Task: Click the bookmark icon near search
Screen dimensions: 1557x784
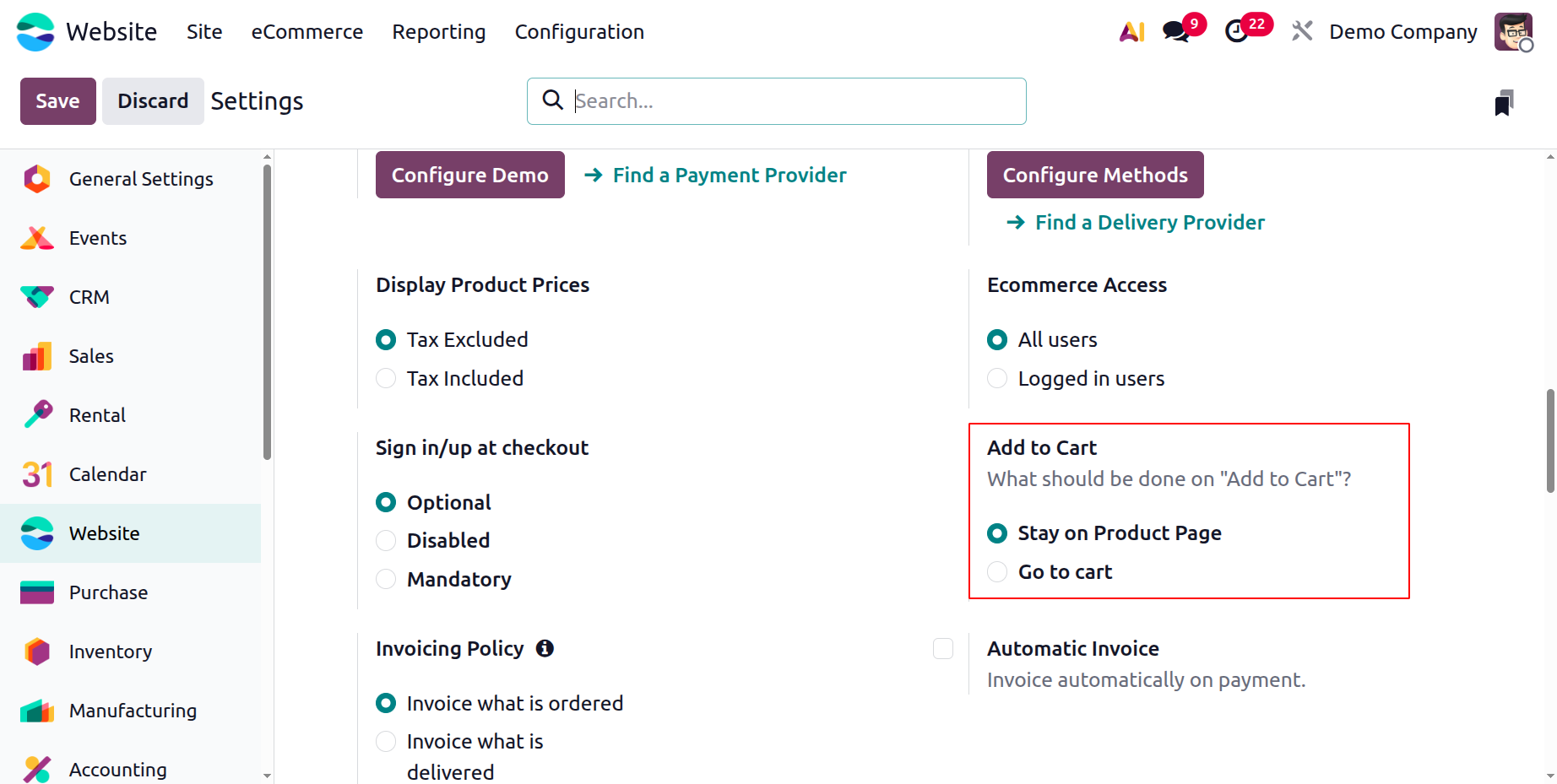Action: [1504, 103]
